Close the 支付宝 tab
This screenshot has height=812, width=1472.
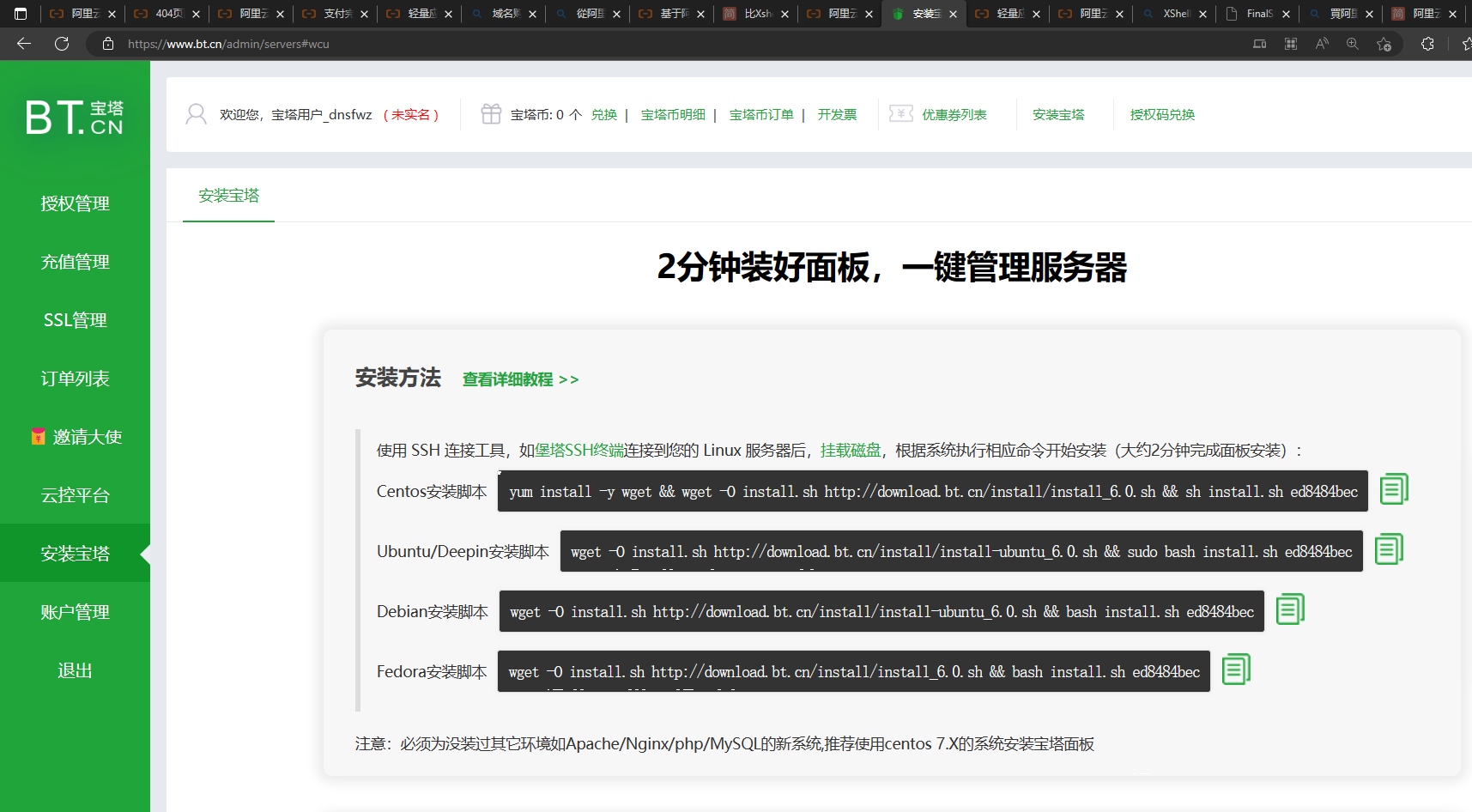[364, 14]
